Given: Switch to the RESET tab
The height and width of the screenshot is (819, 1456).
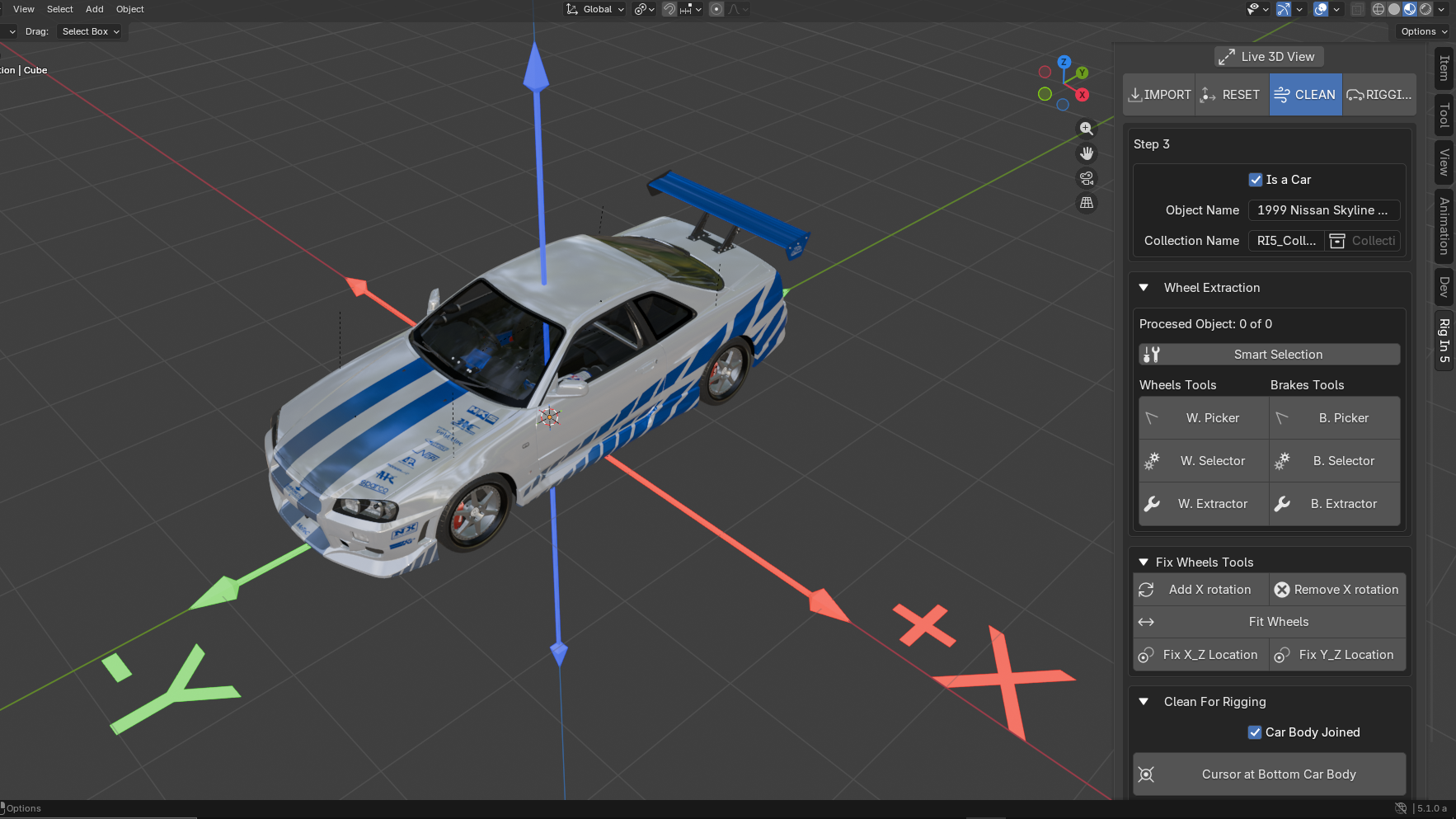Looking at the screenshot, I should coord(1233,95).
